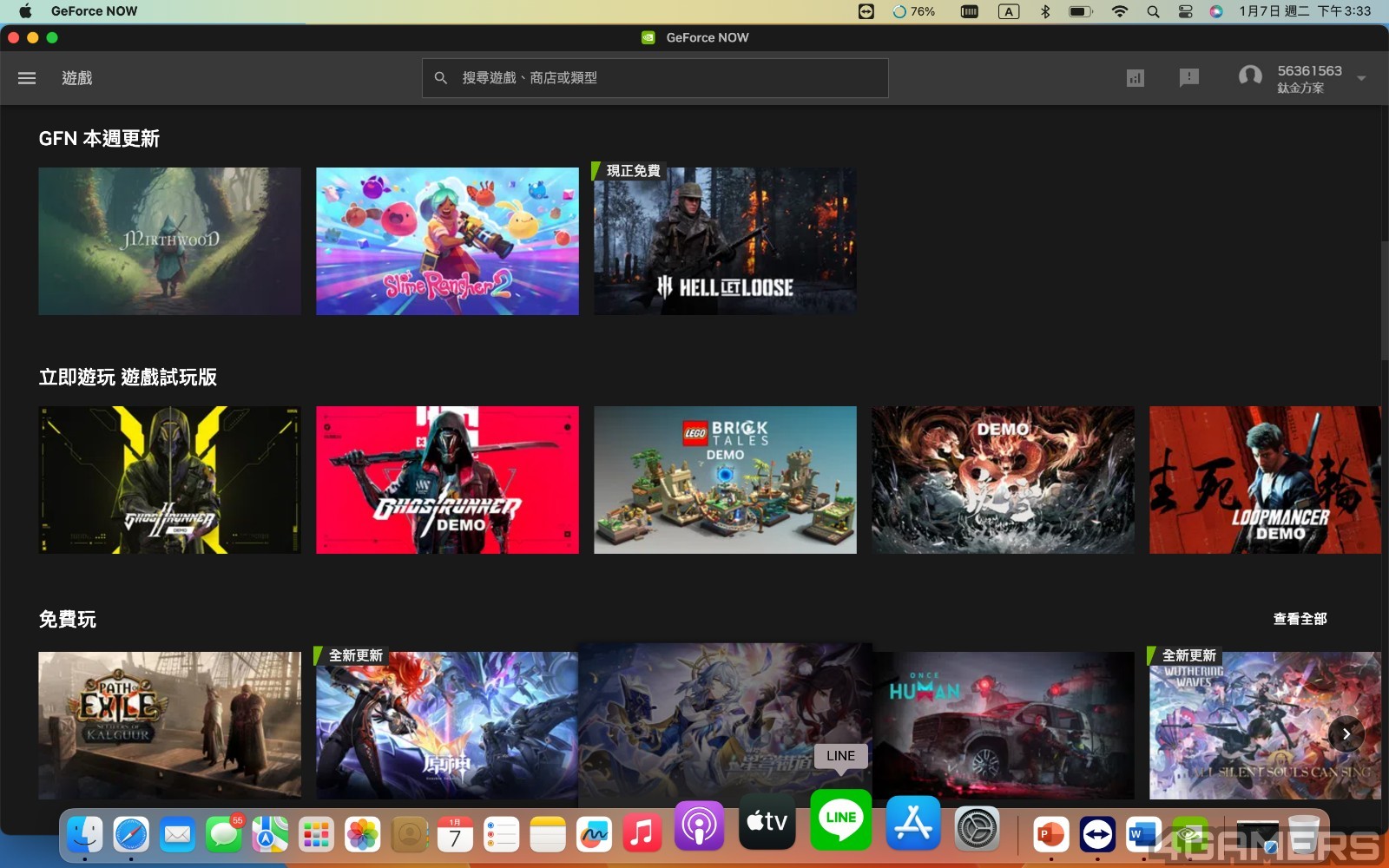Image resolution: width=1389 pixels, height=868 pixels.
Task: Switch input source via the A icon
Action: (1008, 11)
